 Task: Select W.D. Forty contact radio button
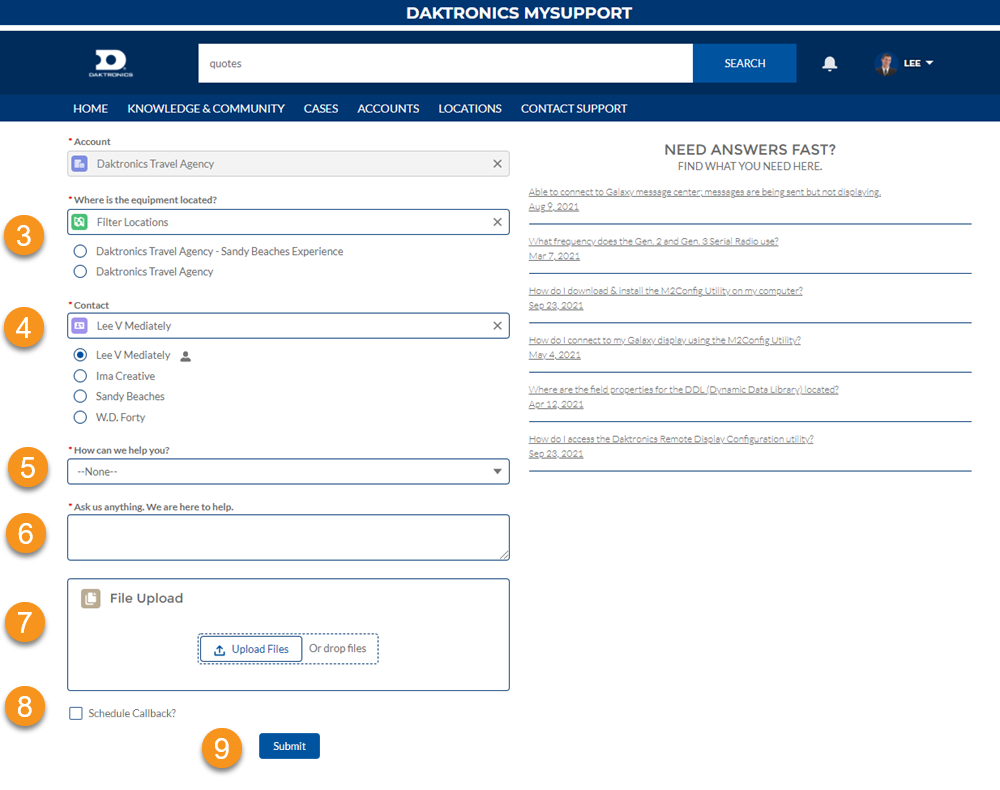click(80, 417)
